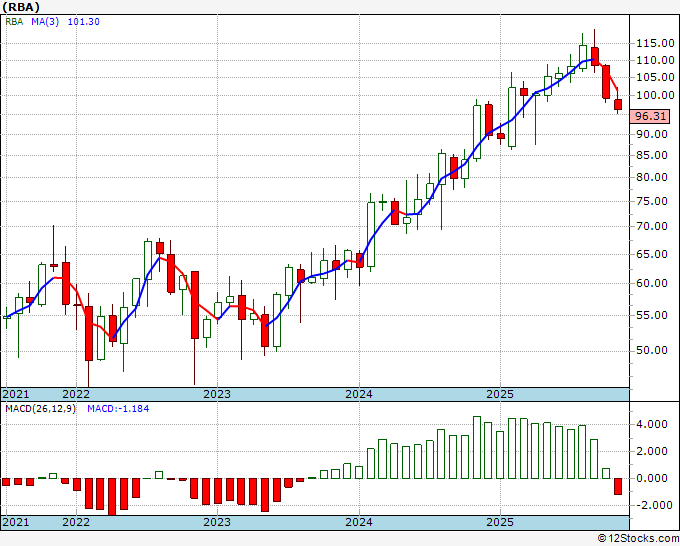
Task: Click the moving average value 101.30
Action: (x=84, y=21)
